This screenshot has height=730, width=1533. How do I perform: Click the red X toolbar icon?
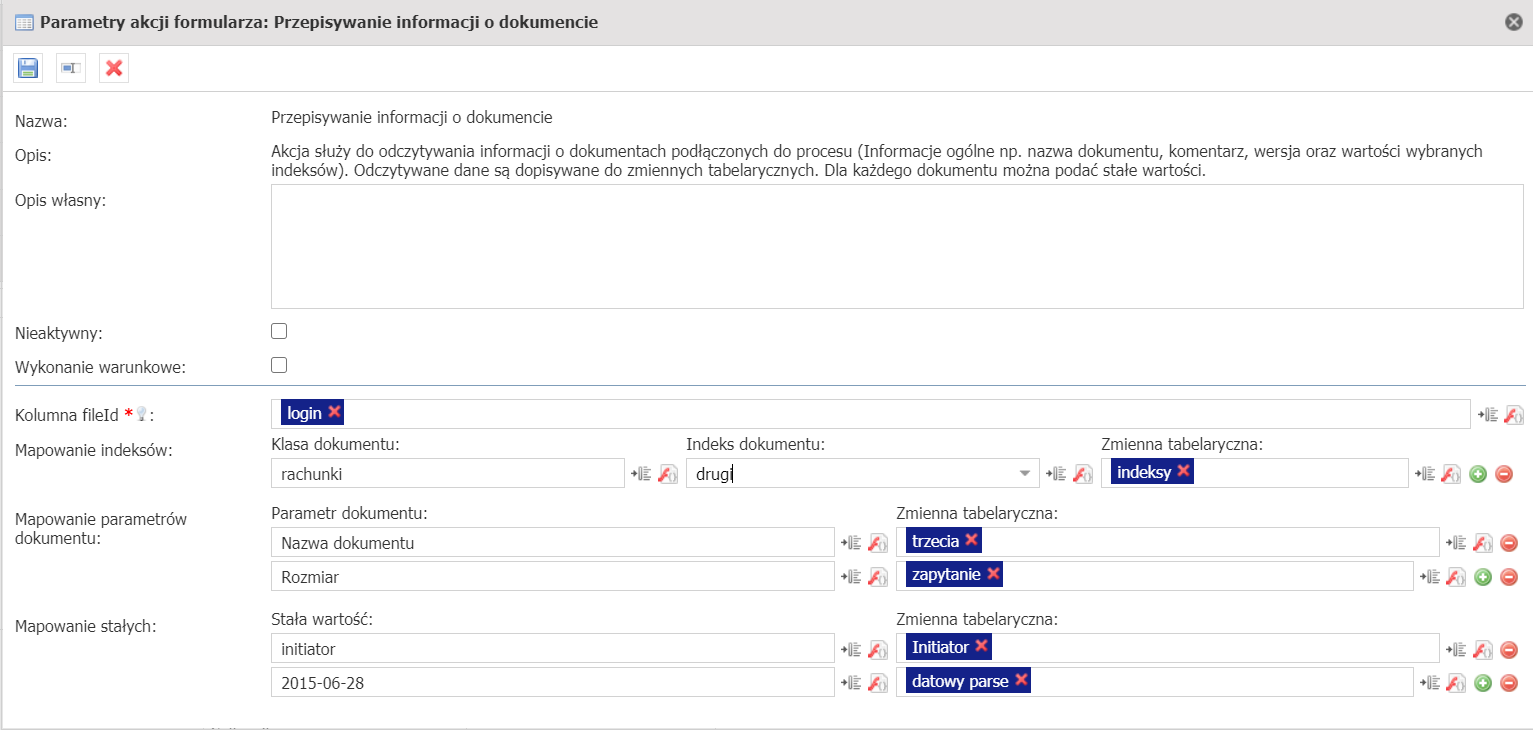pyautogui.click(x=114, y=68)
